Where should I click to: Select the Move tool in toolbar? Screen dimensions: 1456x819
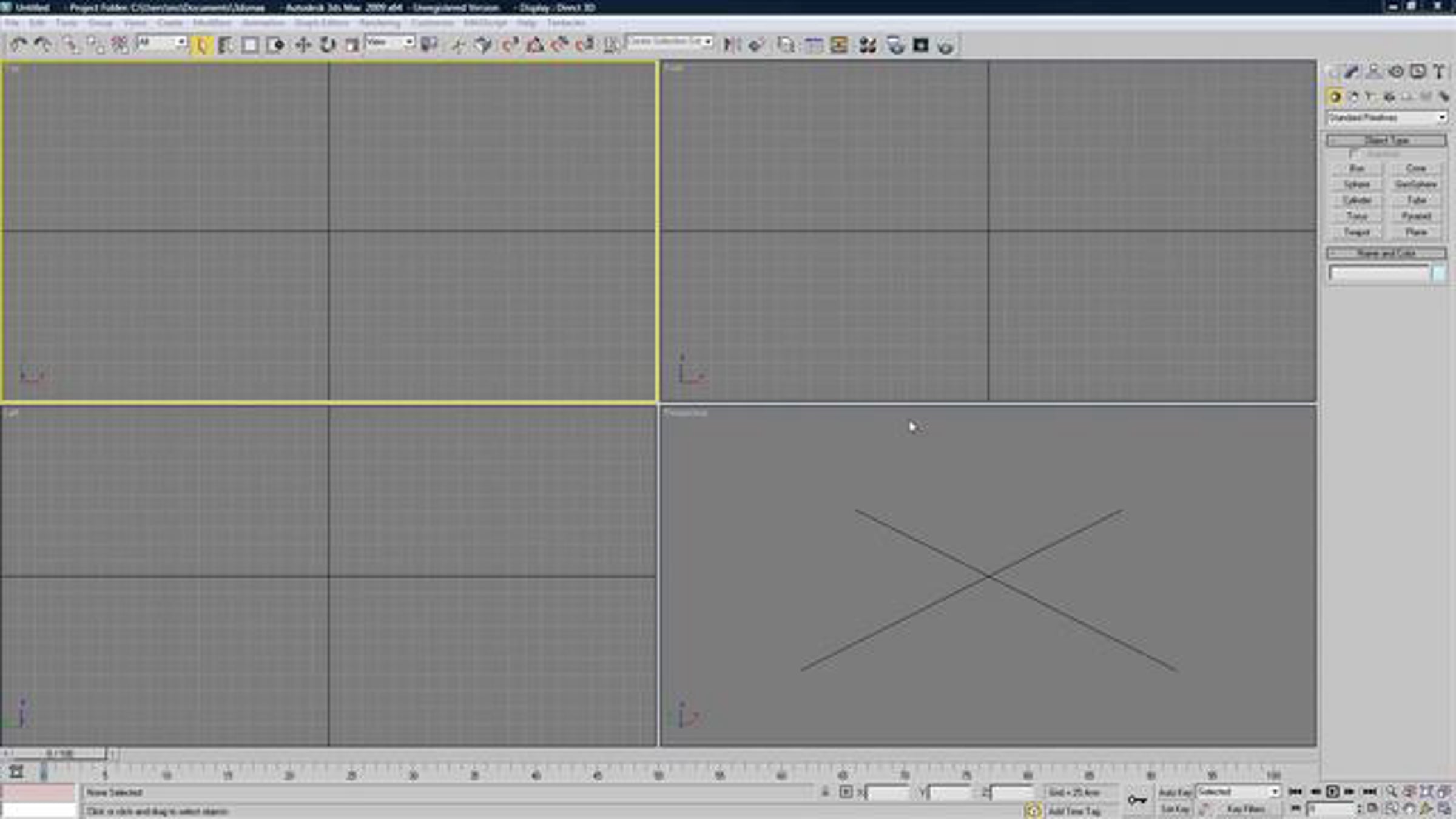pyautogui.click(x=303, y=45)
